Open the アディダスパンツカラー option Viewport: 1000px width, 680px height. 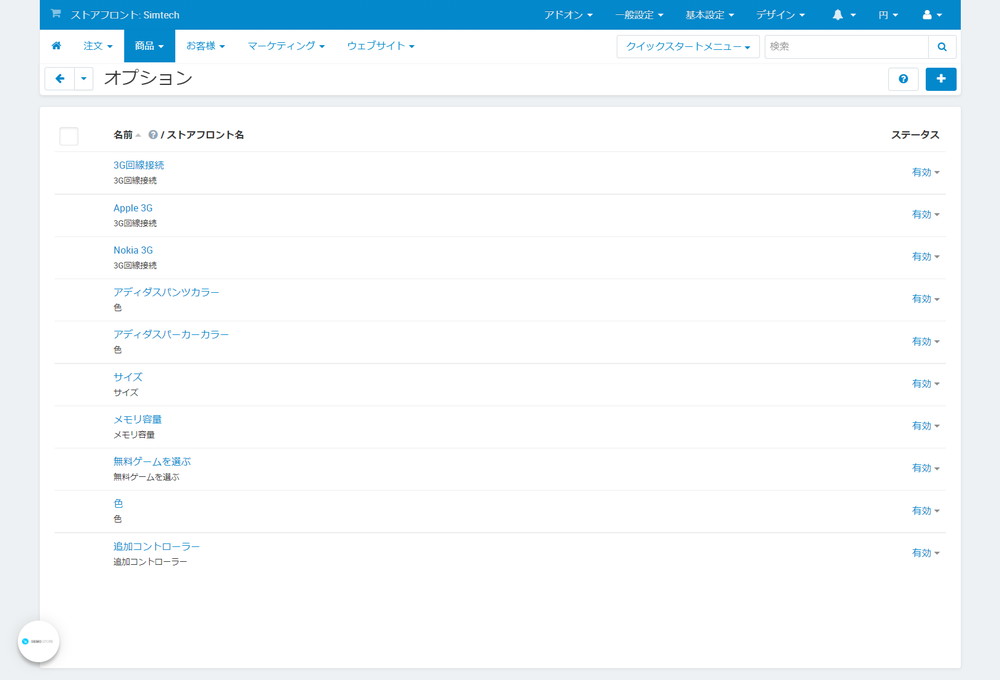(166, 292)
